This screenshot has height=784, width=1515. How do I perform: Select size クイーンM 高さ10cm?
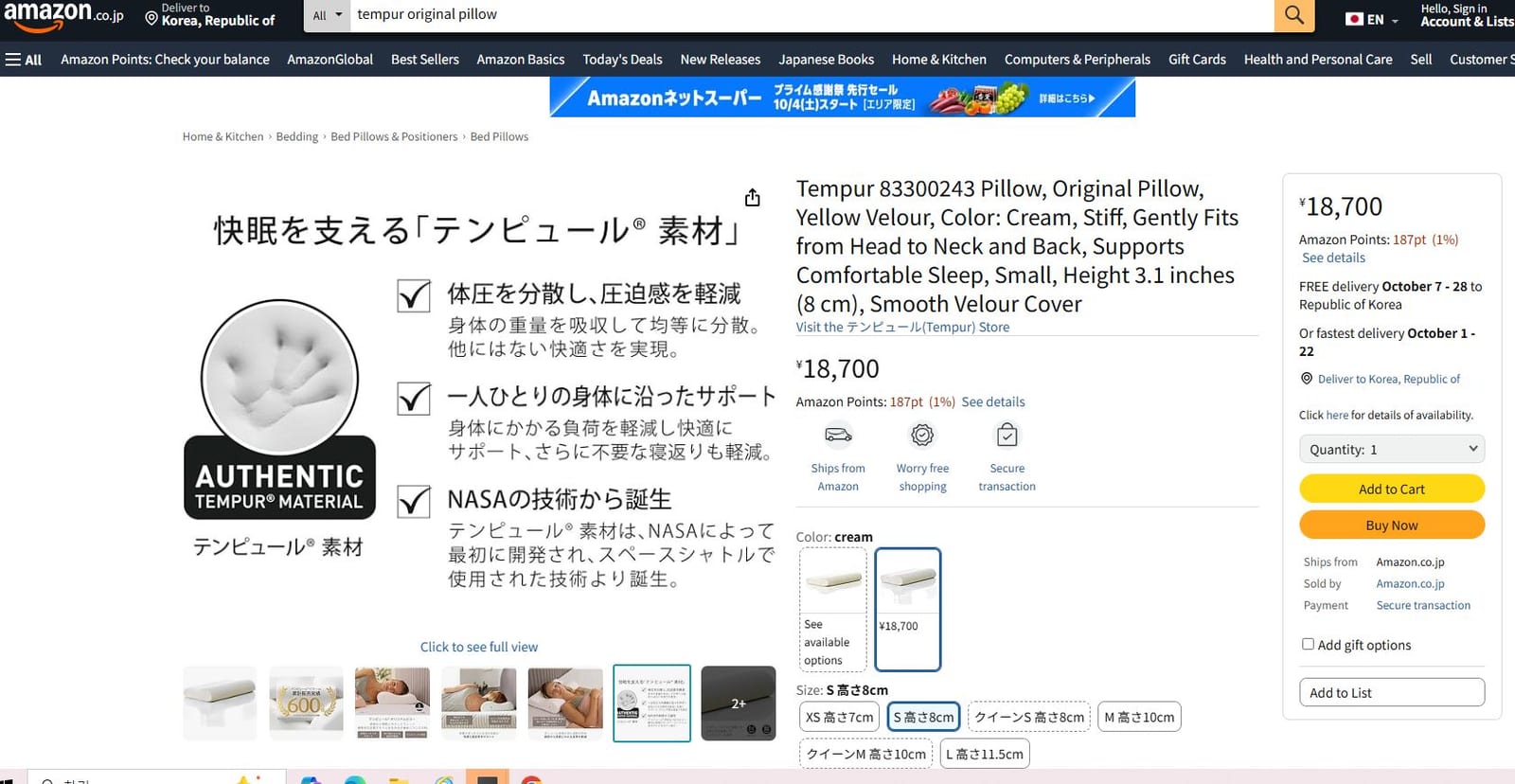pyautogui.click(x=865, y=754)
